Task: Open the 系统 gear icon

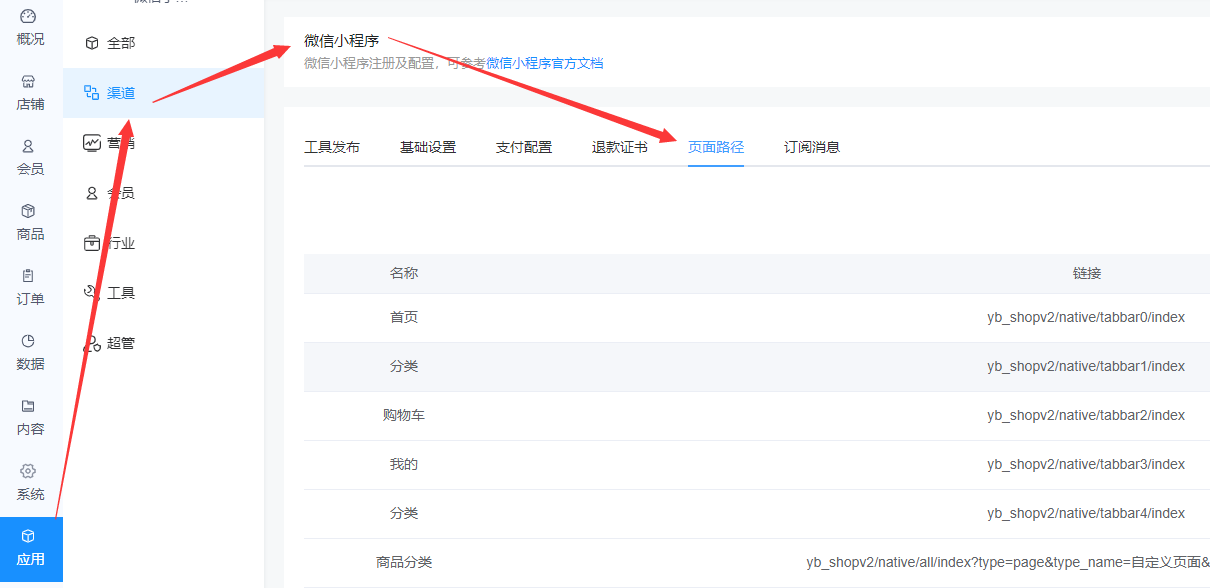Action: [x=28, y=471]
